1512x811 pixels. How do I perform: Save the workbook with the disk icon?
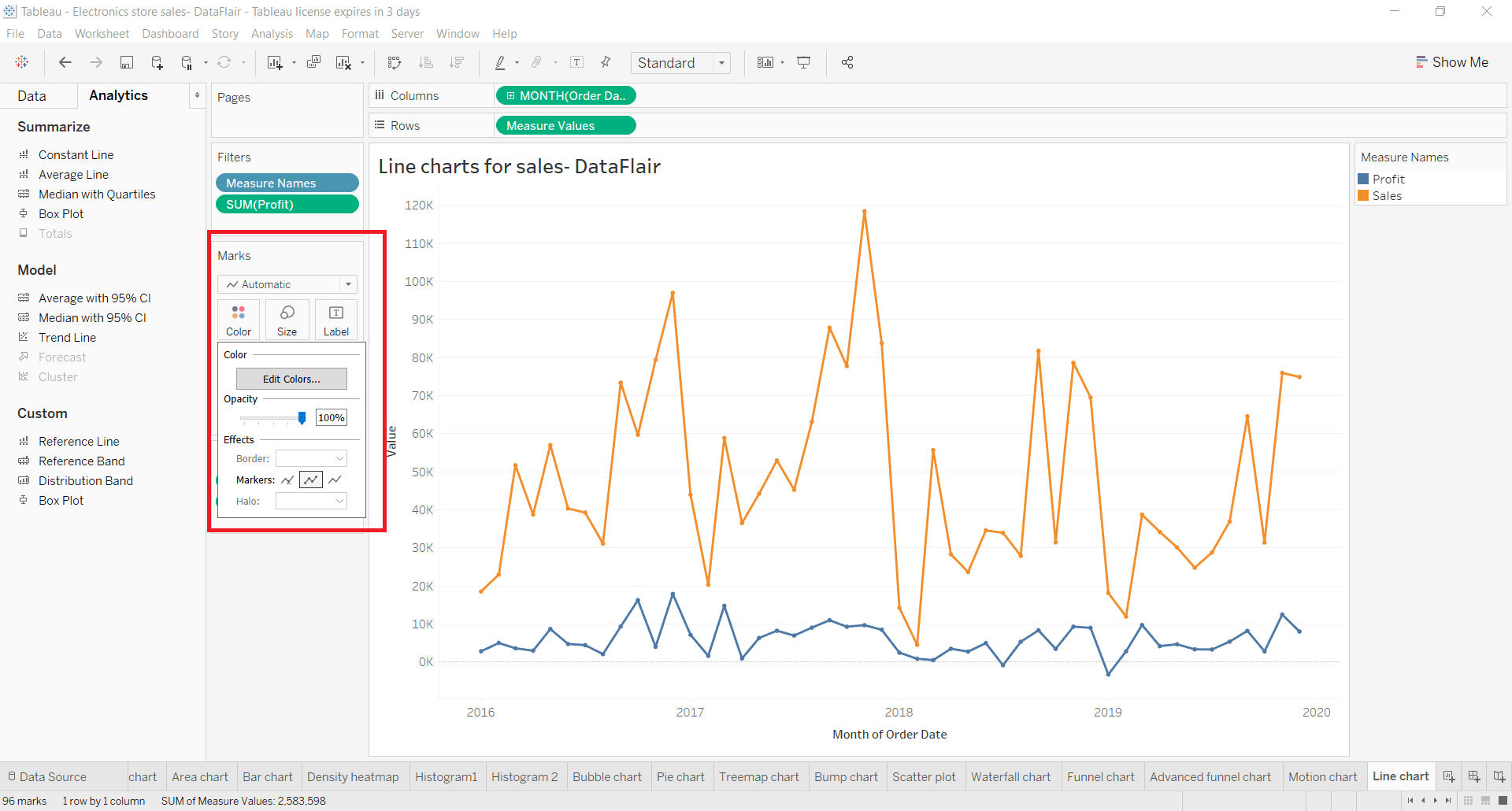click(126, 62)
